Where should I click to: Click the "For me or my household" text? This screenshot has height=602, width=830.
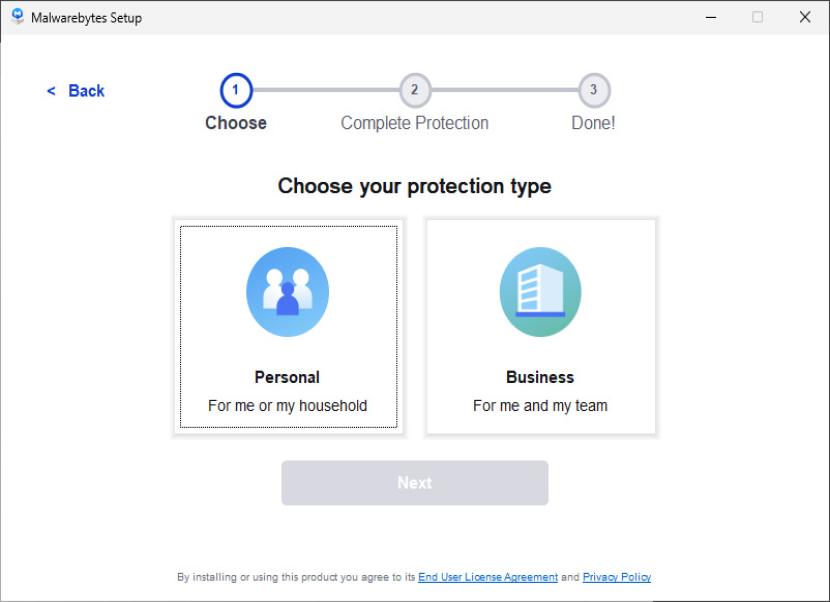pyautogui.click(x=288, y=406)
